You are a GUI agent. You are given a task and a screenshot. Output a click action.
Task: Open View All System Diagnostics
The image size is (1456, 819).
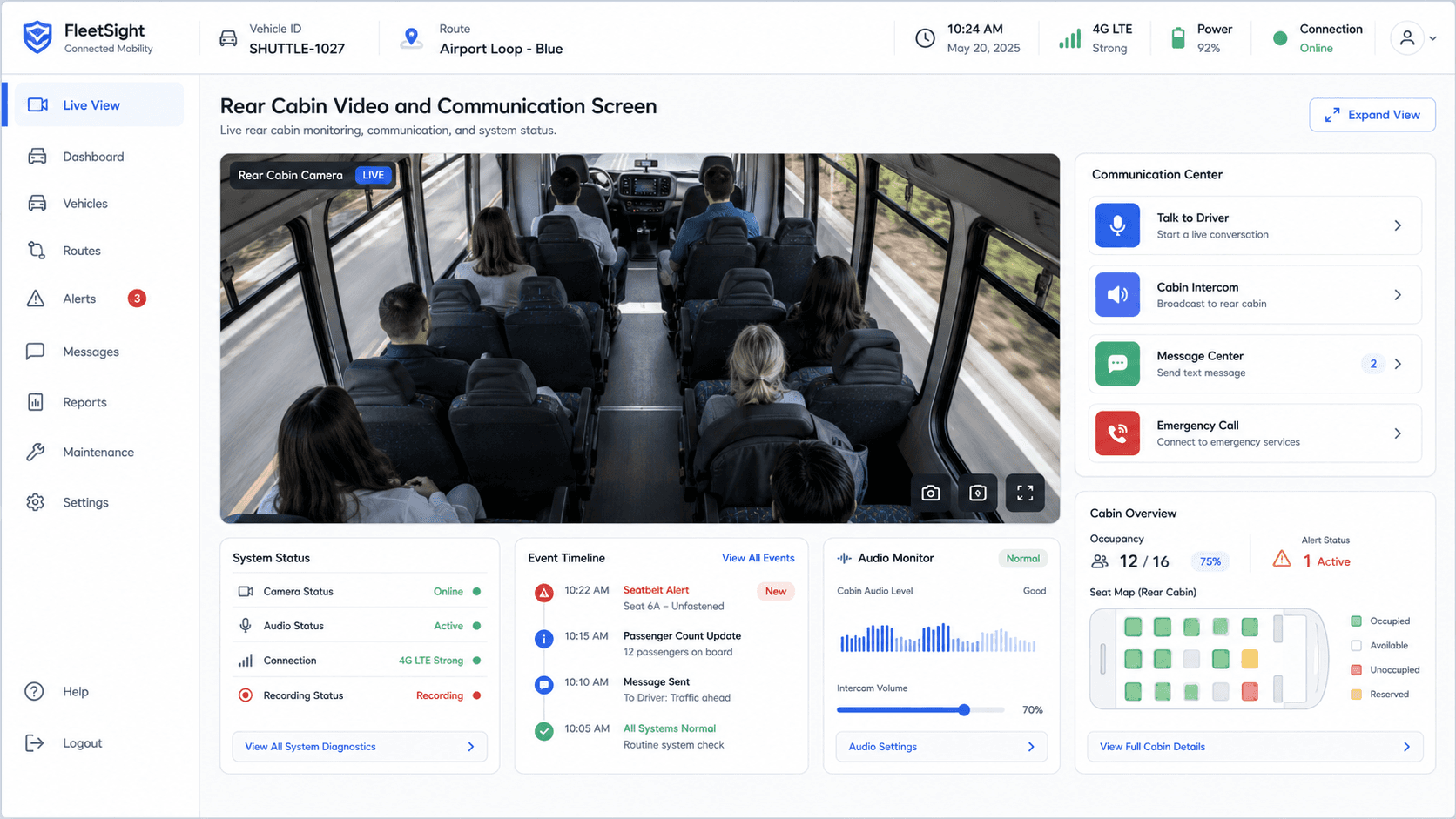(360, 747)
